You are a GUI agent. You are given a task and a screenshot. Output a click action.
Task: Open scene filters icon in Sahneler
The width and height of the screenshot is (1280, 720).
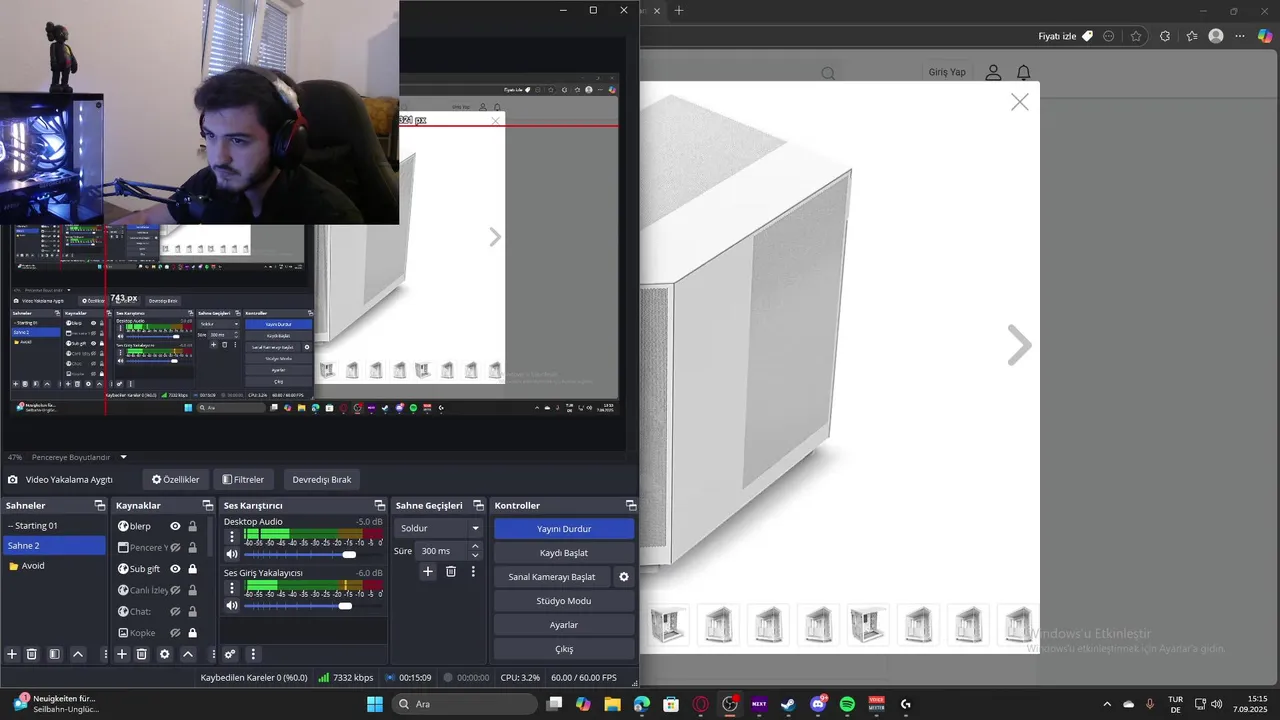(55, 654)
